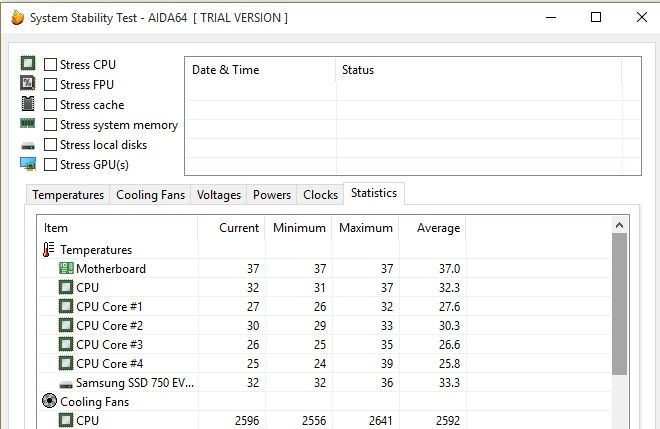Toggle the Stress local disks checkbox
660x429 pixels.
(x=51, y=144)
